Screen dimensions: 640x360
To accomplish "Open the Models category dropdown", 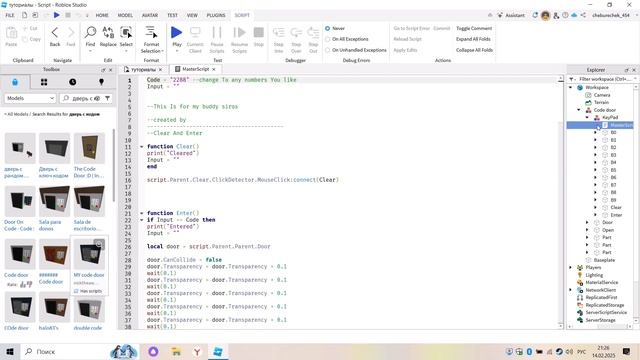I will point(30,98).
